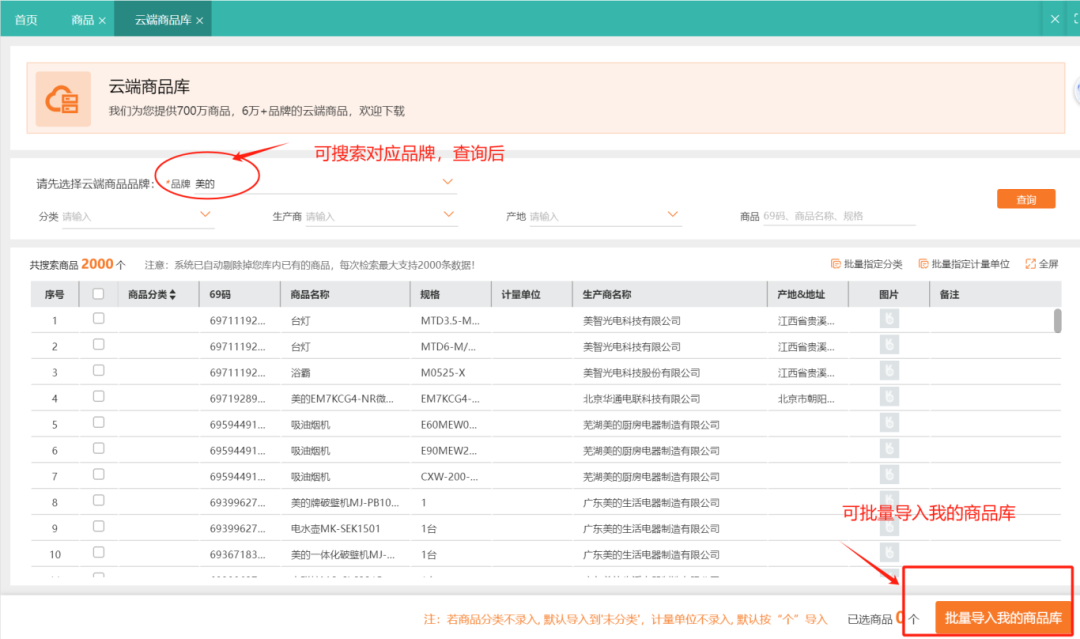Check the box for row 10 一体化破壁机
Screen dimensions: 1080x639
tap(98, 552)
